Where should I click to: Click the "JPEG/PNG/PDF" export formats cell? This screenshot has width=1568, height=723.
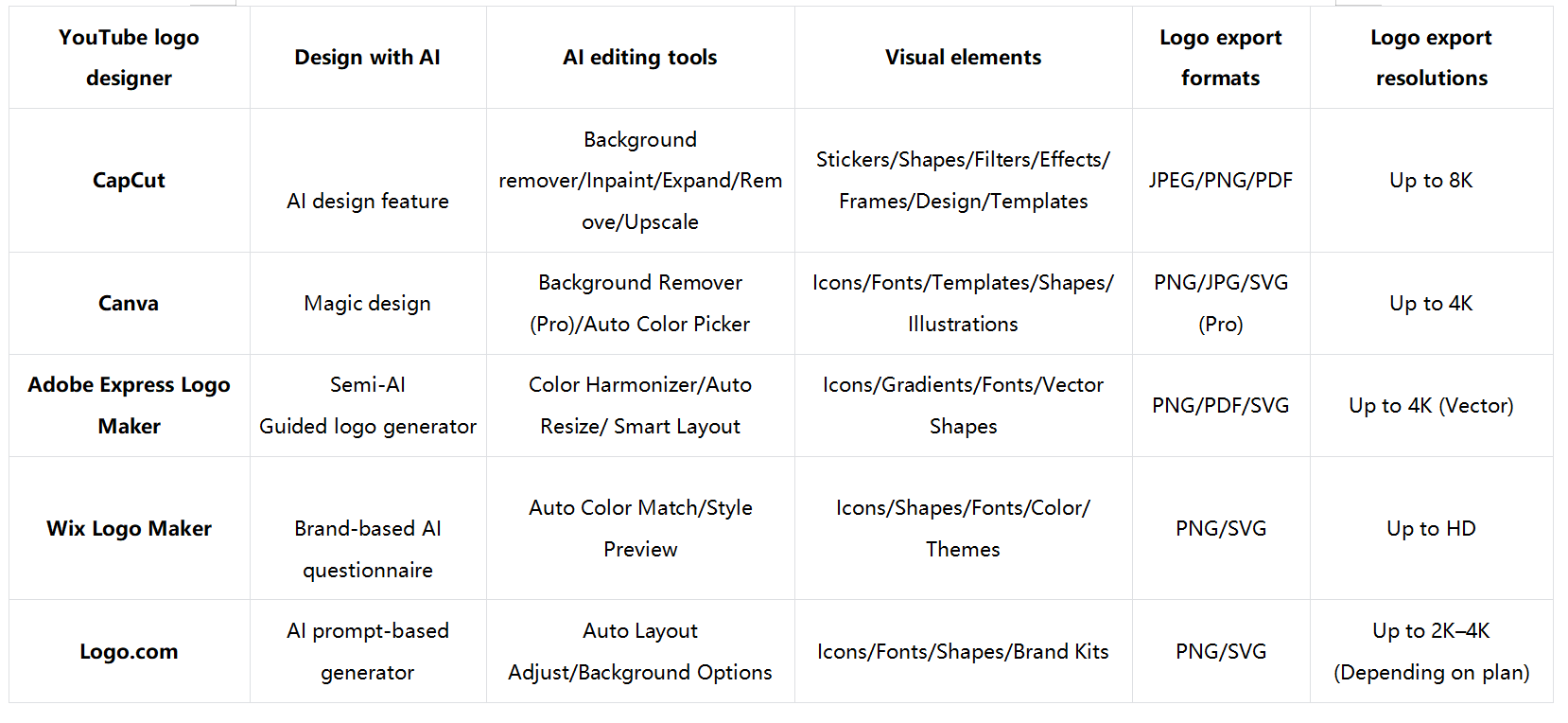[x=1220, y=181]
